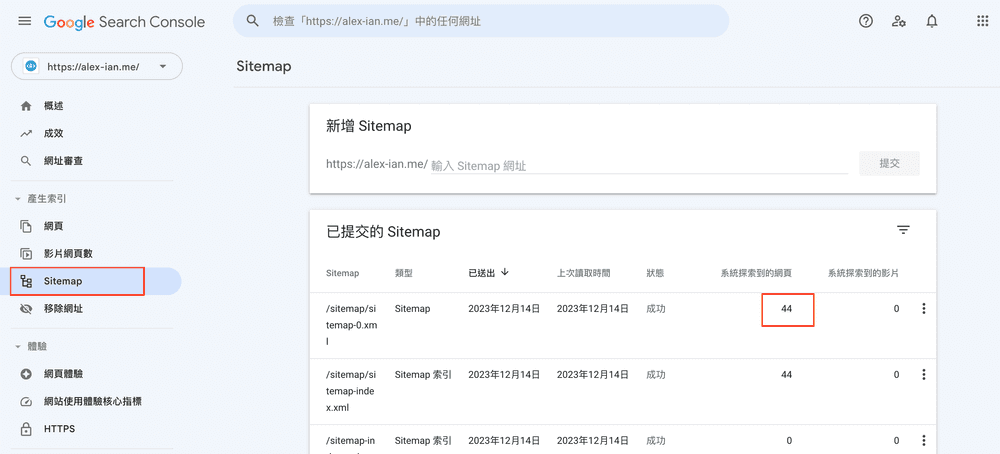Focus the 輸入 Sitemap 網址 input field
The width and height of the screenshot is (1000, 454).
click(x=640, y=165)
